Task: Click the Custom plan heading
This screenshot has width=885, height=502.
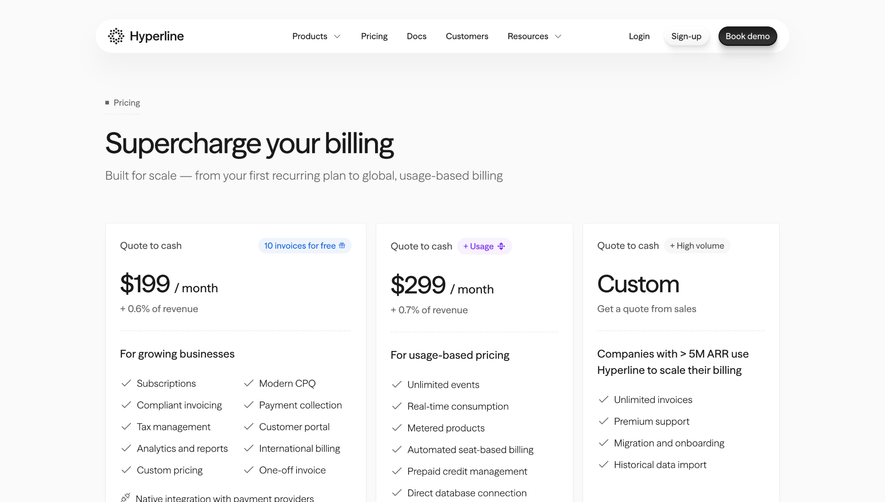Action: [638, 283]
